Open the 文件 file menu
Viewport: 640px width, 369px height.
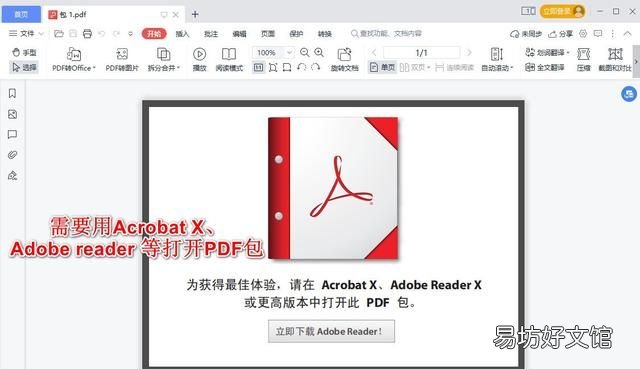26,33
